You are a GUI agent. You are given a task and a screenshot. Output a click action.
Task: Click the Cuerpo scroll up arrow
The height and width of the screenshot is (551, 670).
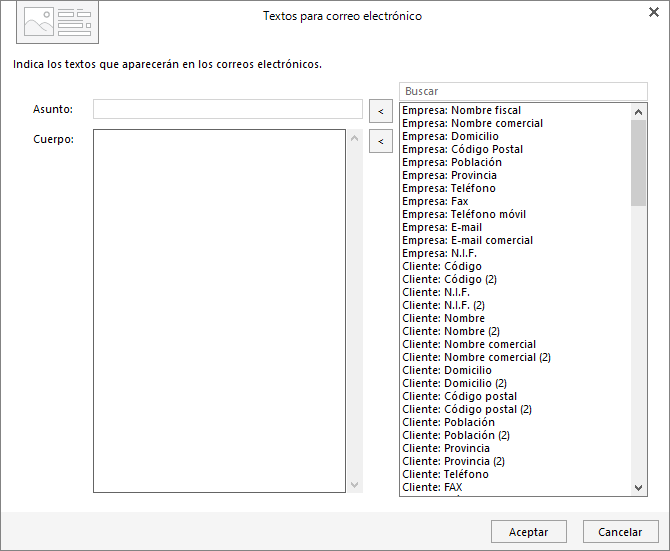click(x=354, y=138)
